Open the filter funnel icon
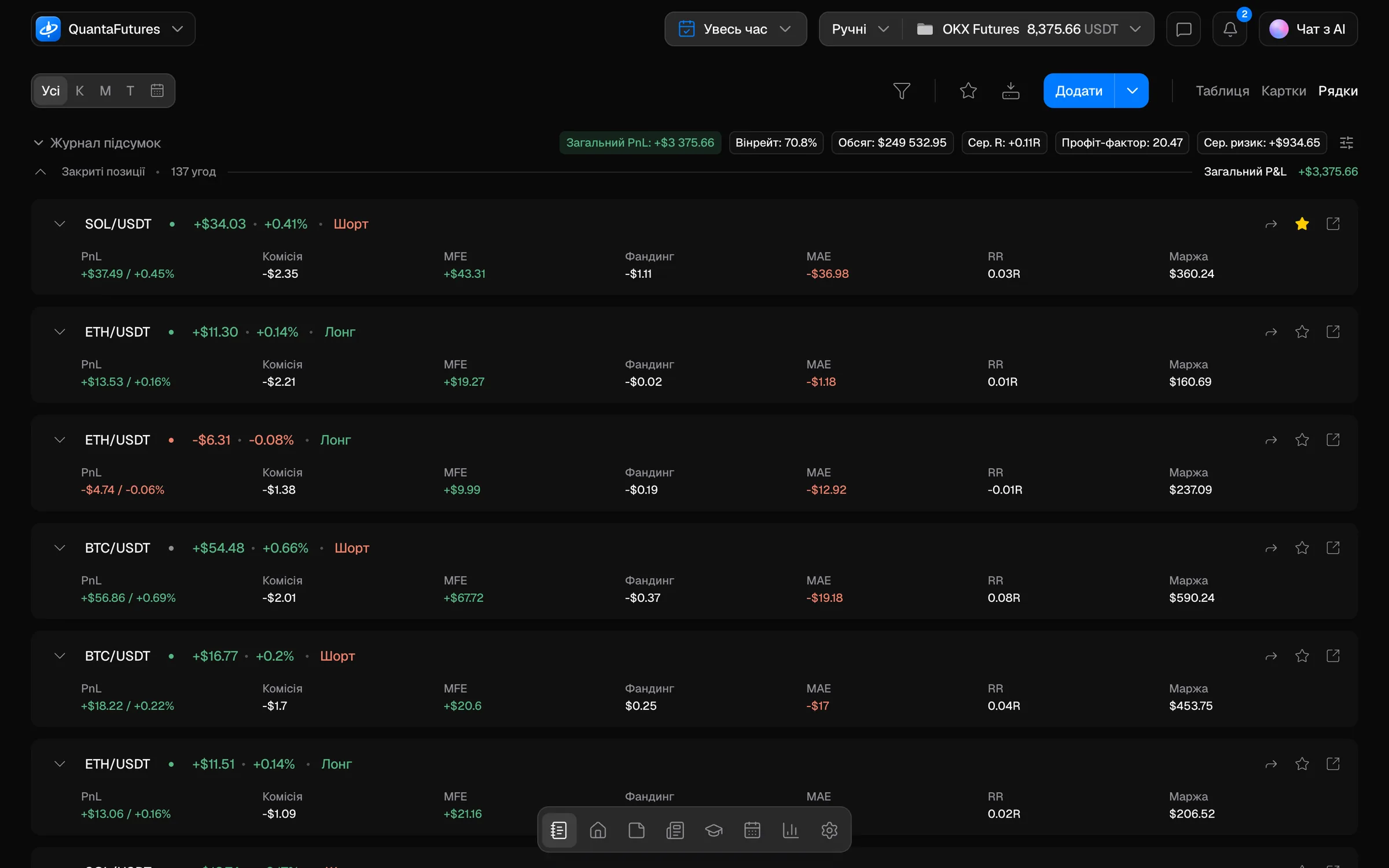The height and width of the screenshot is (868, 1389). [902, 91]
